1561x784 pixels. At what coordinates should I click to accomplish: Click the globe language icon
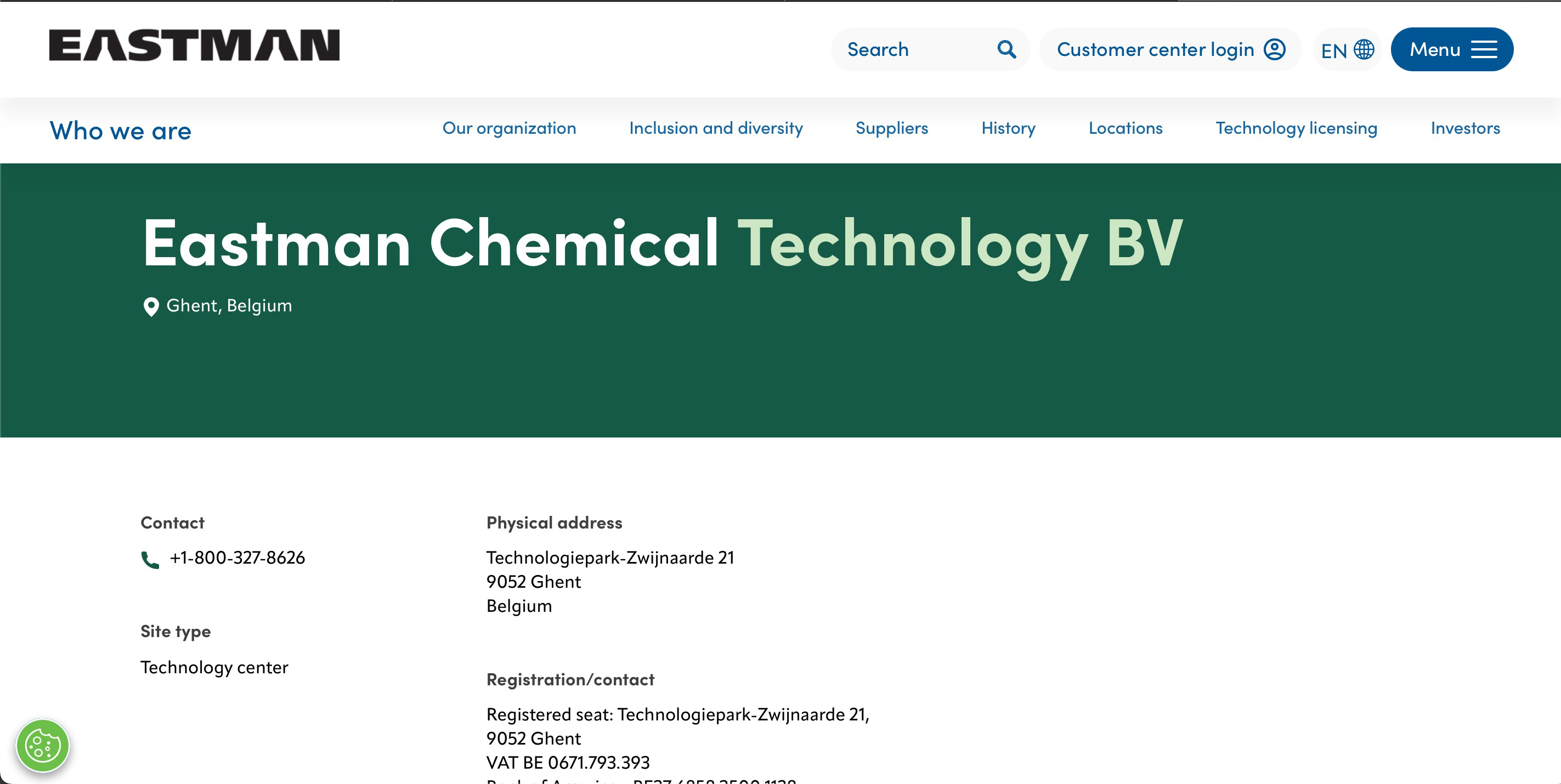click(x=1364, y=49)
